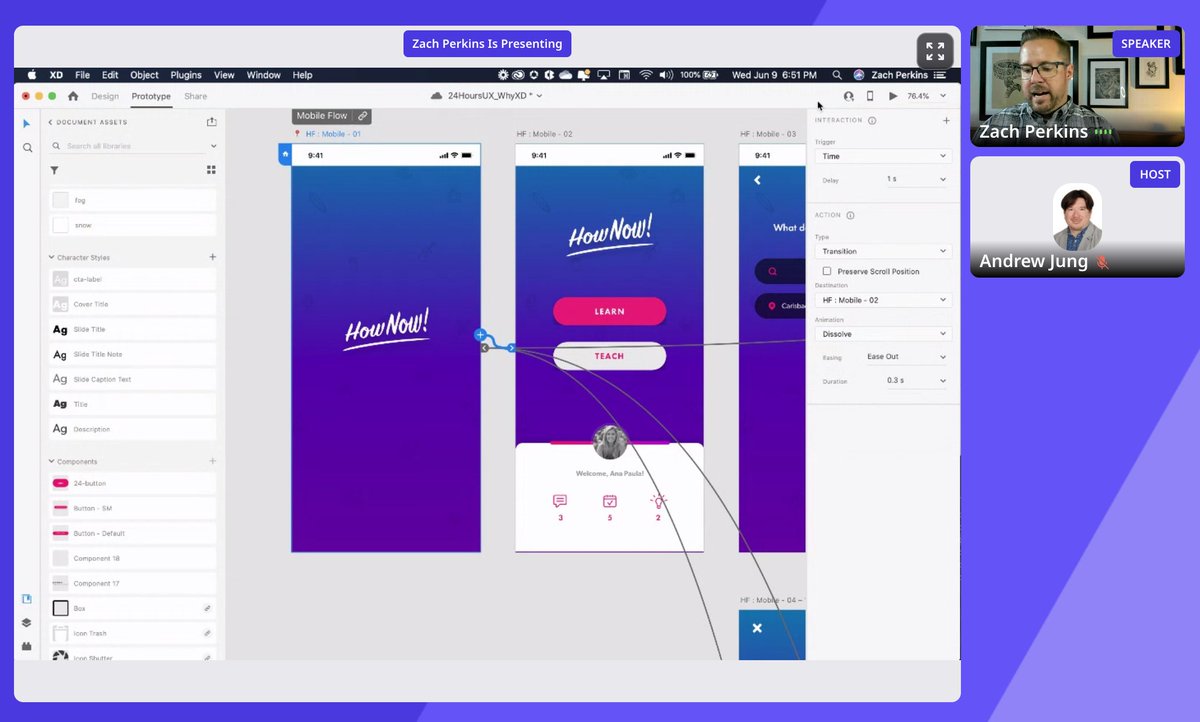The width and height of the screenshot is (1200, 722).
Task: Click the export icon atop Document Assets panel
Action: (x=211, y=121)
